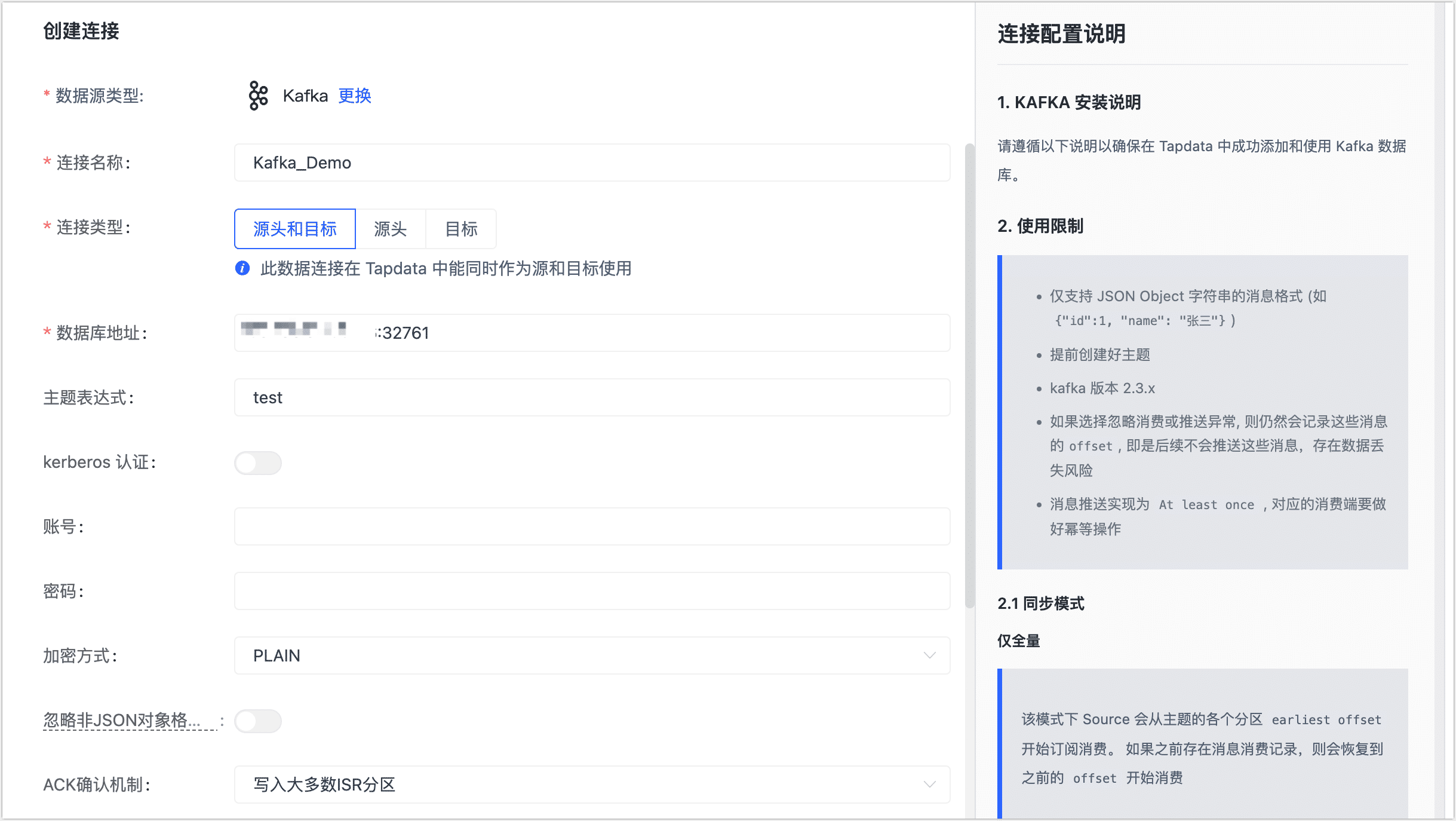Image resolution: width=1456 pixels, height=821 pixels.
Task: Click the chevron arrow in ACK确认机制 field
Action: coord(929,785)
